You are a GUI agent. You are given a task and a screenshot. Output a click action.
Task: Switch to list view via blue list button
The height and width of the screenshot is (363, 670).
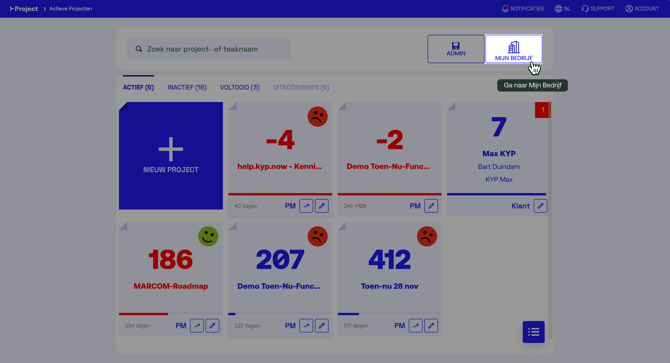pyautogui.click(x=534, y=332)
